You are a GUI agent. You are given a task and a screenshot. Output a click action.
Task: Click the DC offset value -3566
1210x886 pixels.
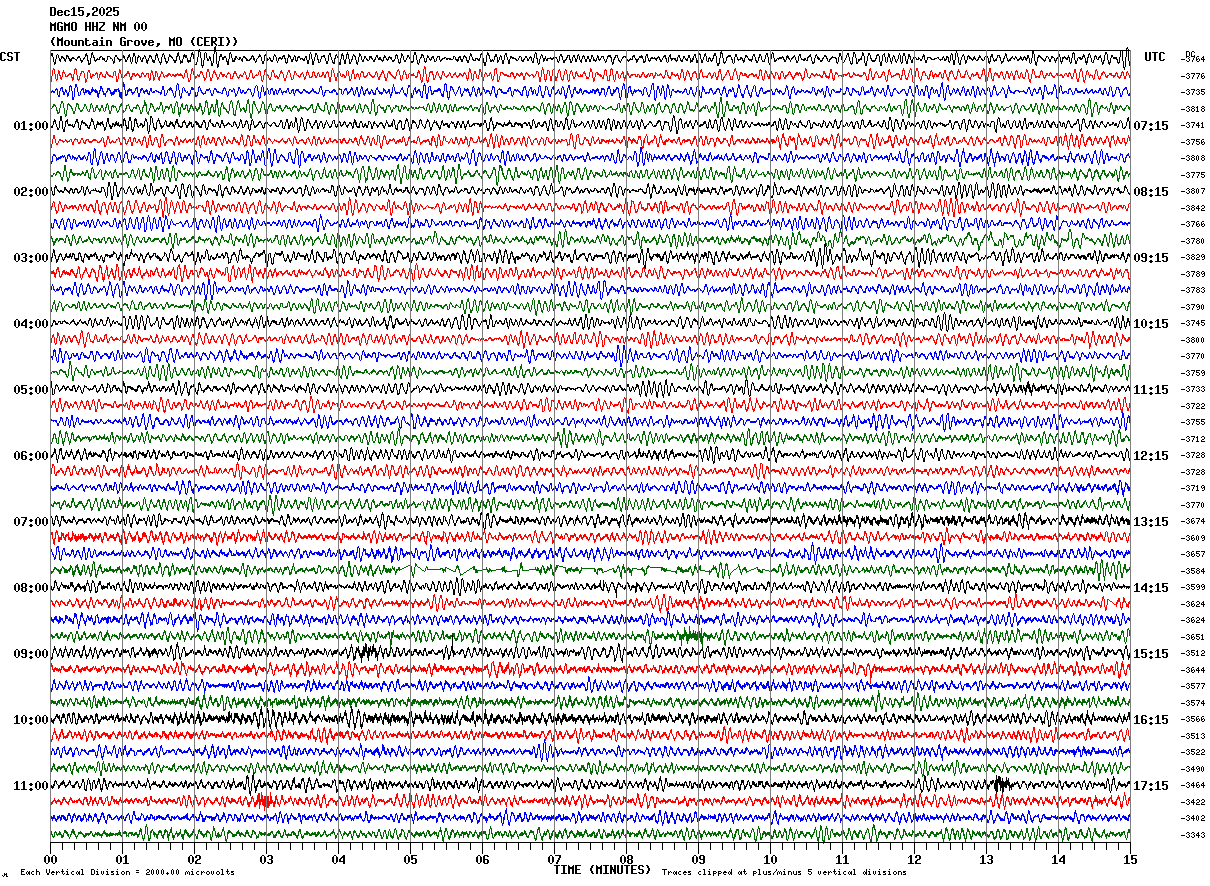click(1193, 719)
